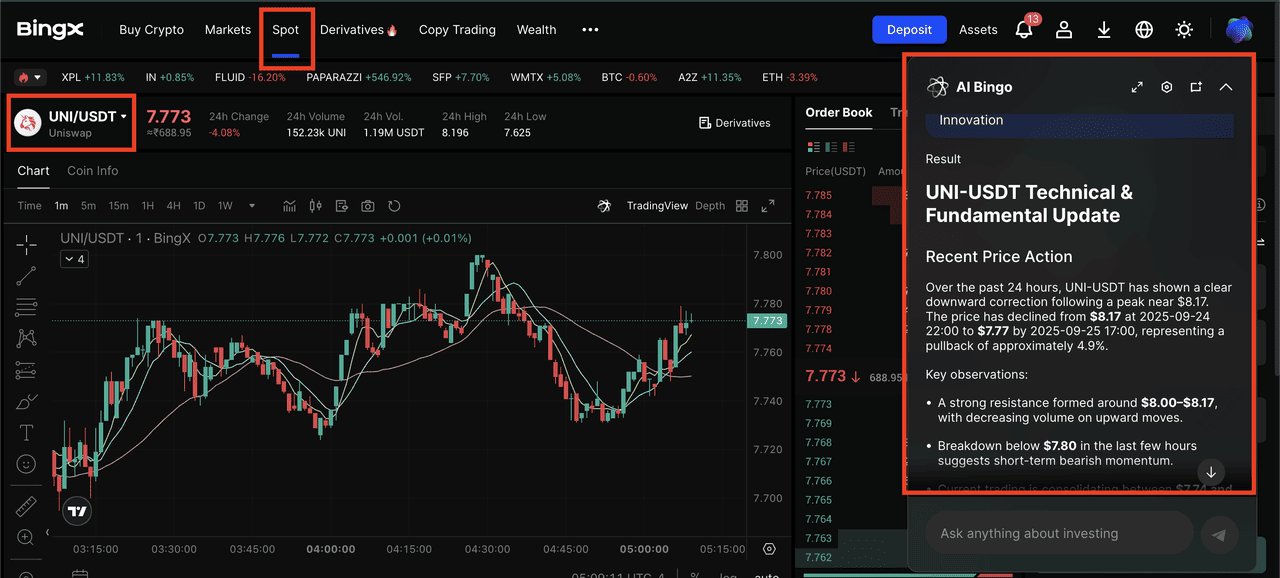Send the AI Bingo message
The image size is (1280, 578).
1219,535
